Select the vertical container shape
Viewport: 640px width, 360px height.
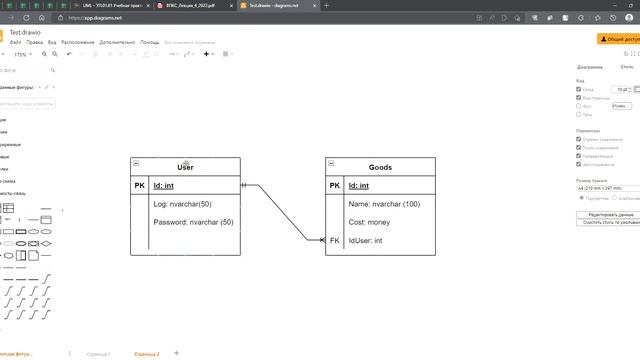[x=21, y=256]
